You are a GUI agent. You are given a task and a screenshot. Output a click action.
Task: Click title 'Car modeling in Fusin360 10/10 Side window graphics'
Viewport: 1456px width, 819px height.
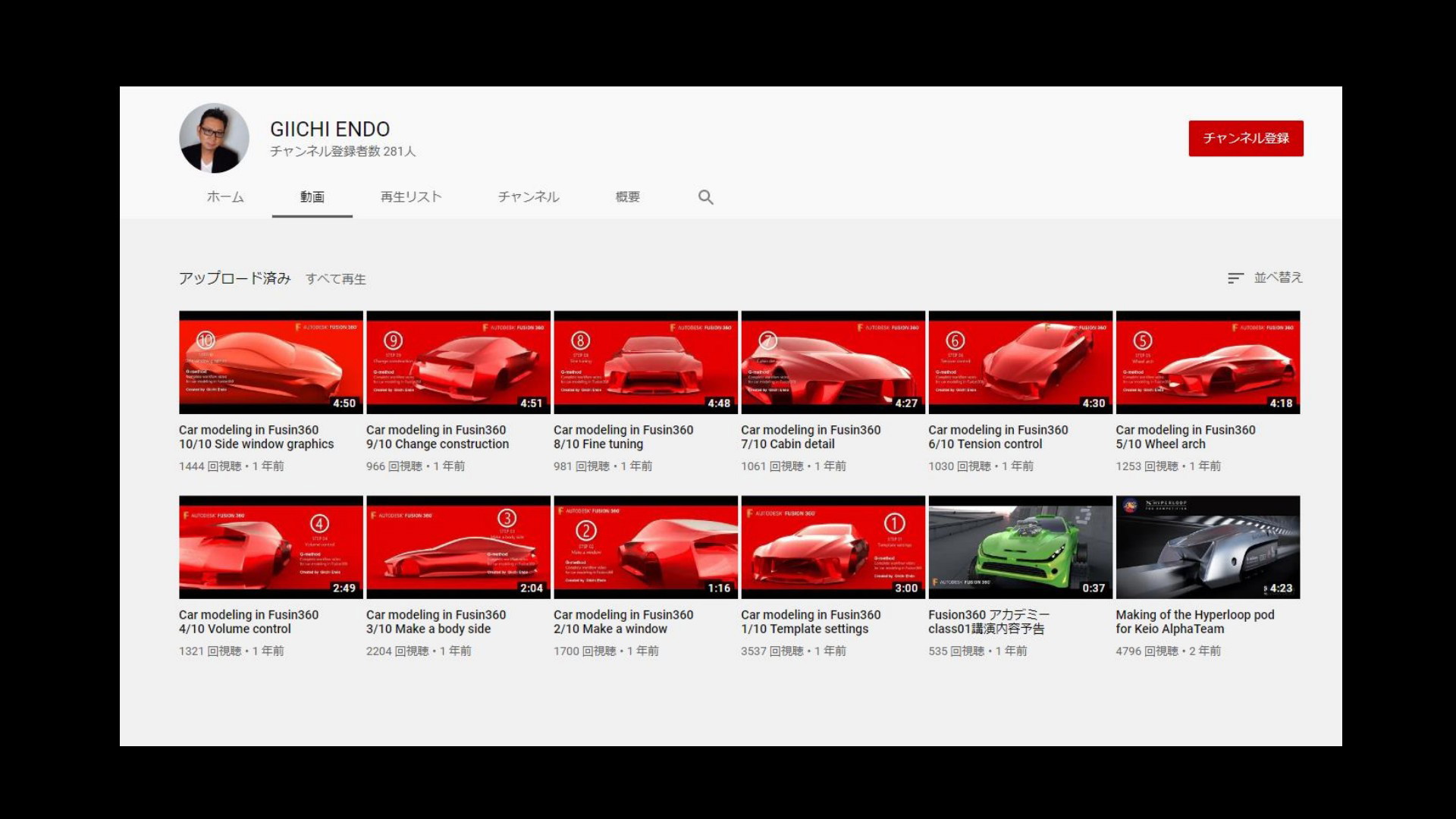click(x=256, y=437)
